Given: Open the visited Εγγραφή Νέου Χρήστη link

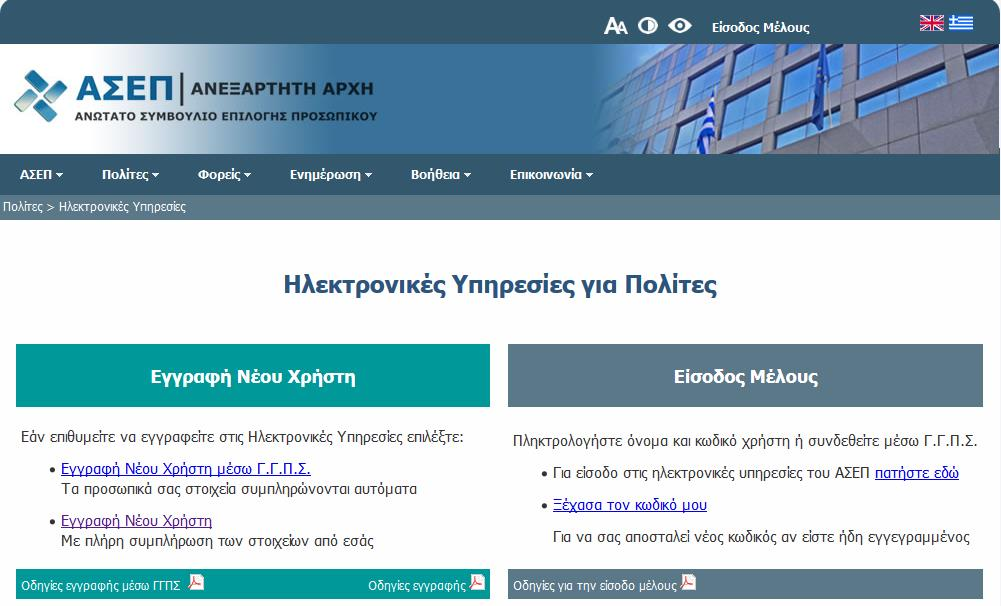Looking at the screenshot, I should (136, 520).
